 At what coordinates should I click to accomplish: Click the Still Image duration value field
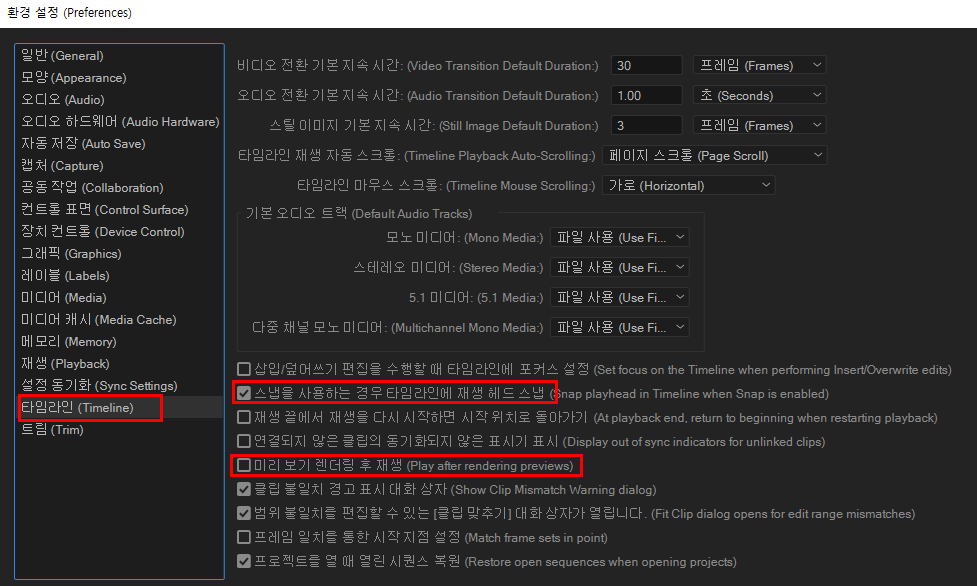pos(646,124)
